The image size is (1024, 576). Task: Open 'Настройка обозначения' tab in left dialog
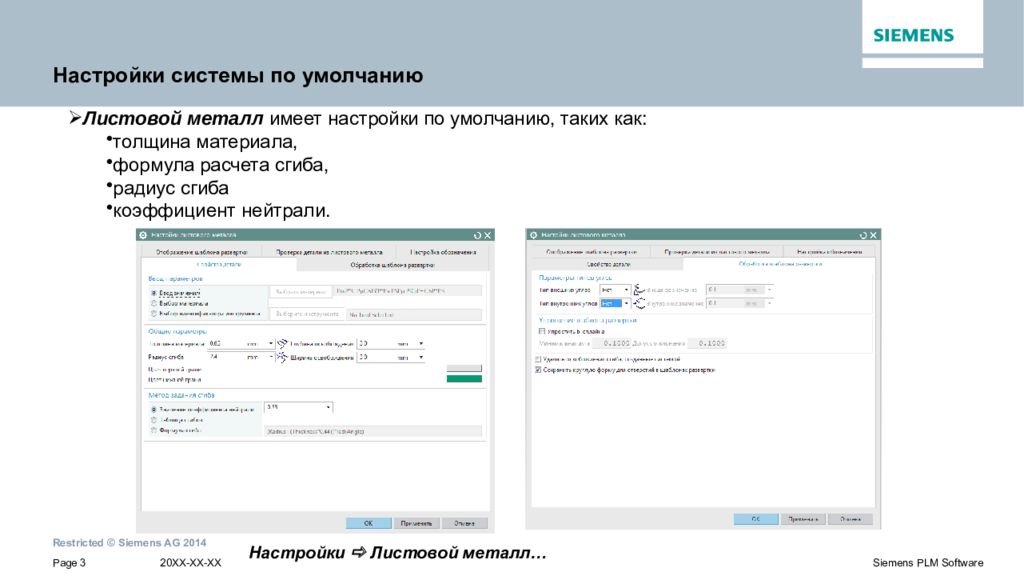click(x=443, y=252)
